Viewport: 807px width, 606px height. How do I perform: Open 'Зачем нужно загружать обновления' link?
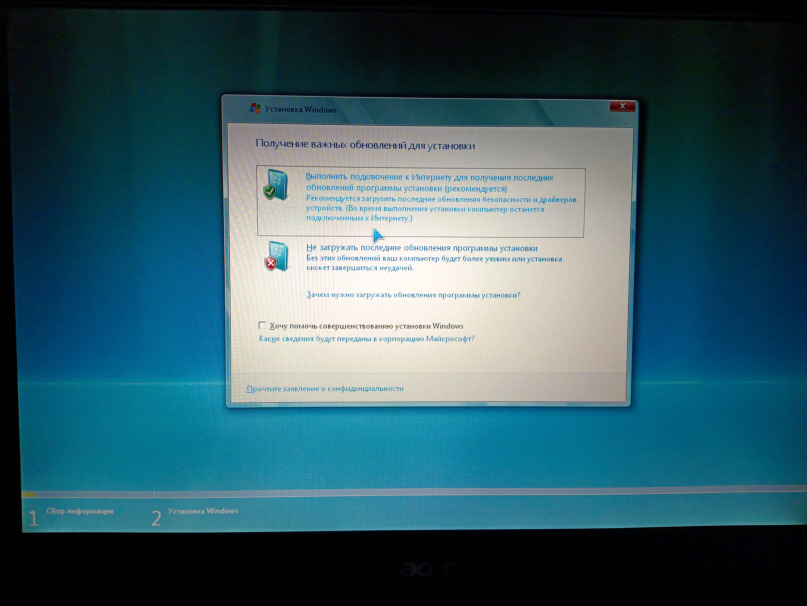(413, 295)
